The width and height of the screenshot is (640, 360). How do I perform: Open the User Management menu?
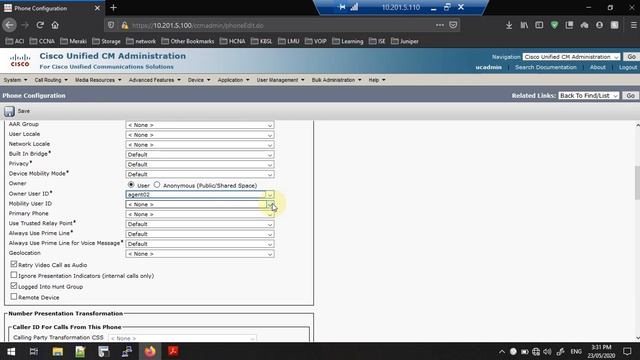(x=280, y=80)
